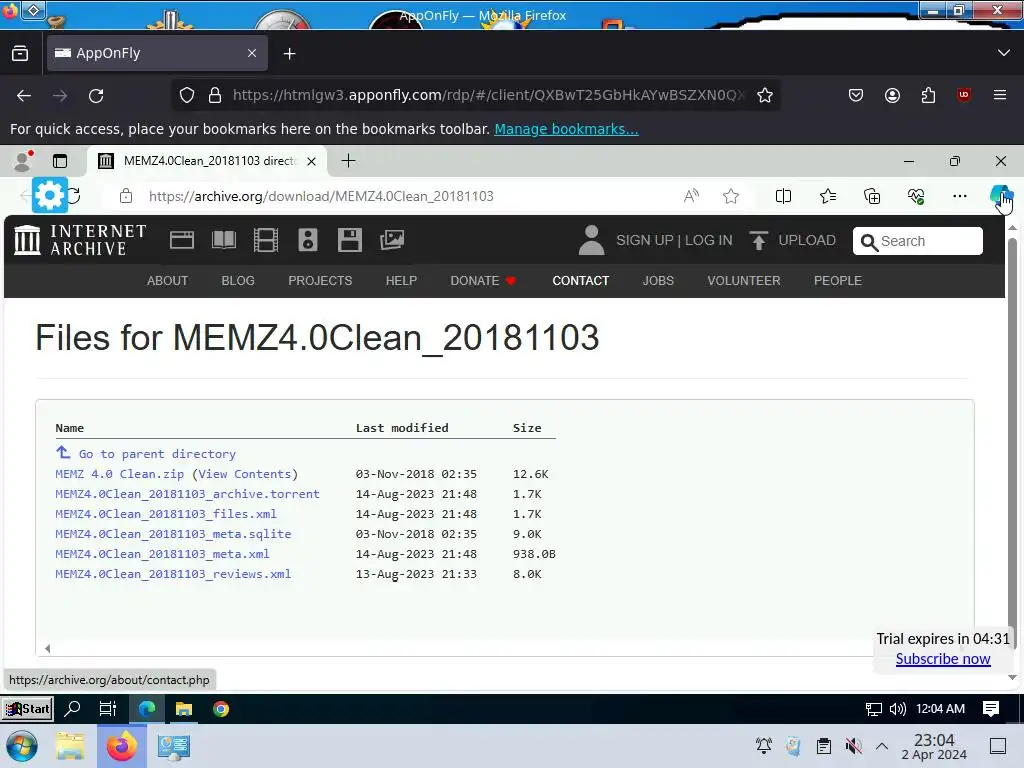This screenshot has height=768, width=1024.
Task: Open AppOnFly gear settings overlay
Action: tap(50, 195)
